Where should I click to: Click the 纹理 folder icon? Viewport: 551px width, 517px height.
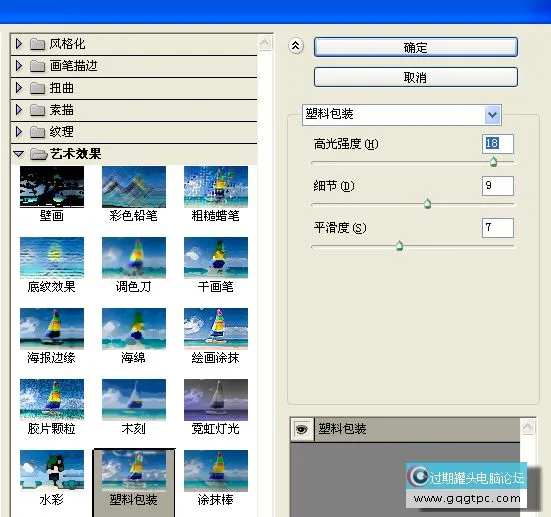click(x=37, y=132)
